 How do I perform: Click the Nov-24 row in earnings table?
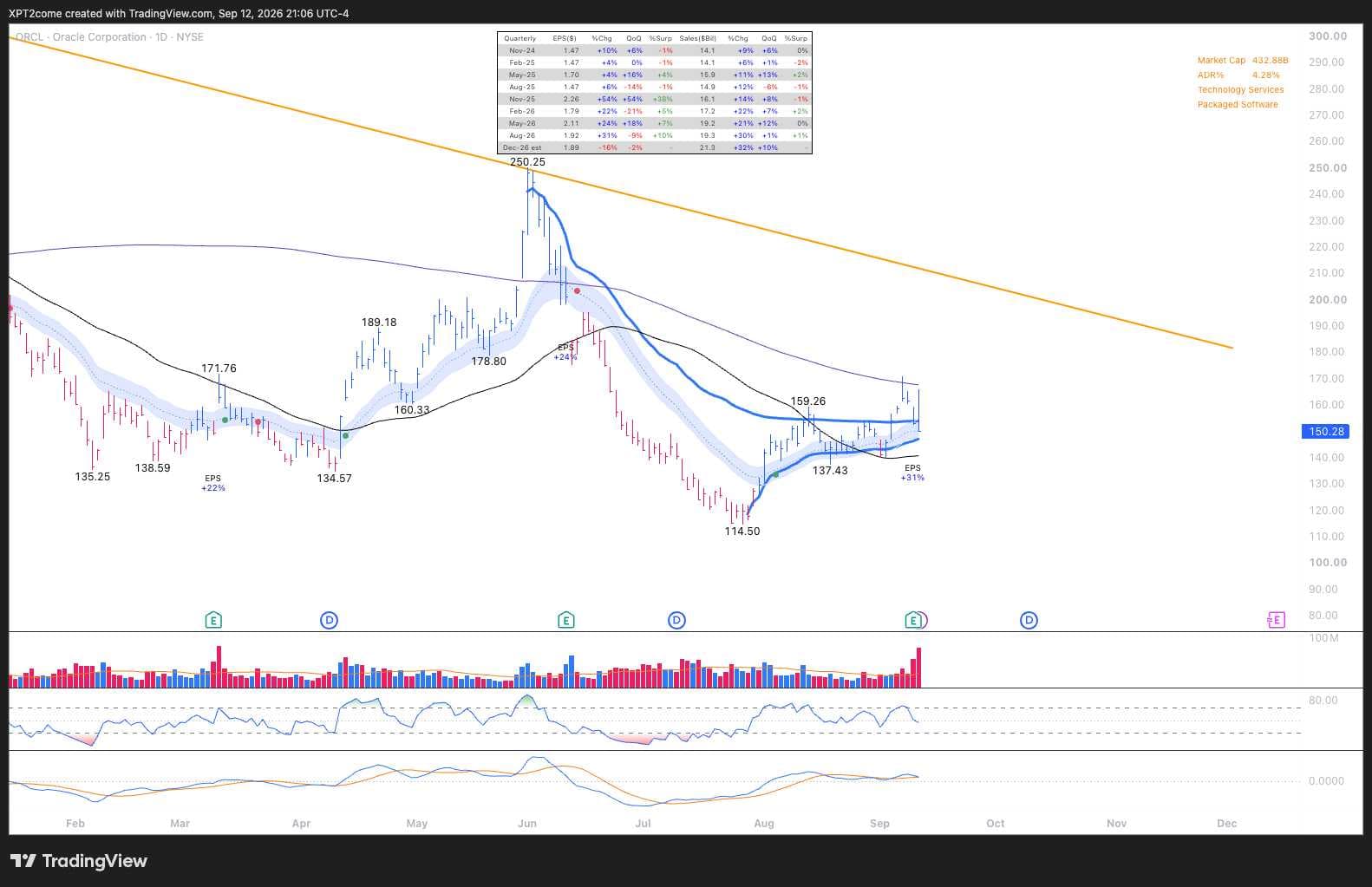tap(655, 51)
